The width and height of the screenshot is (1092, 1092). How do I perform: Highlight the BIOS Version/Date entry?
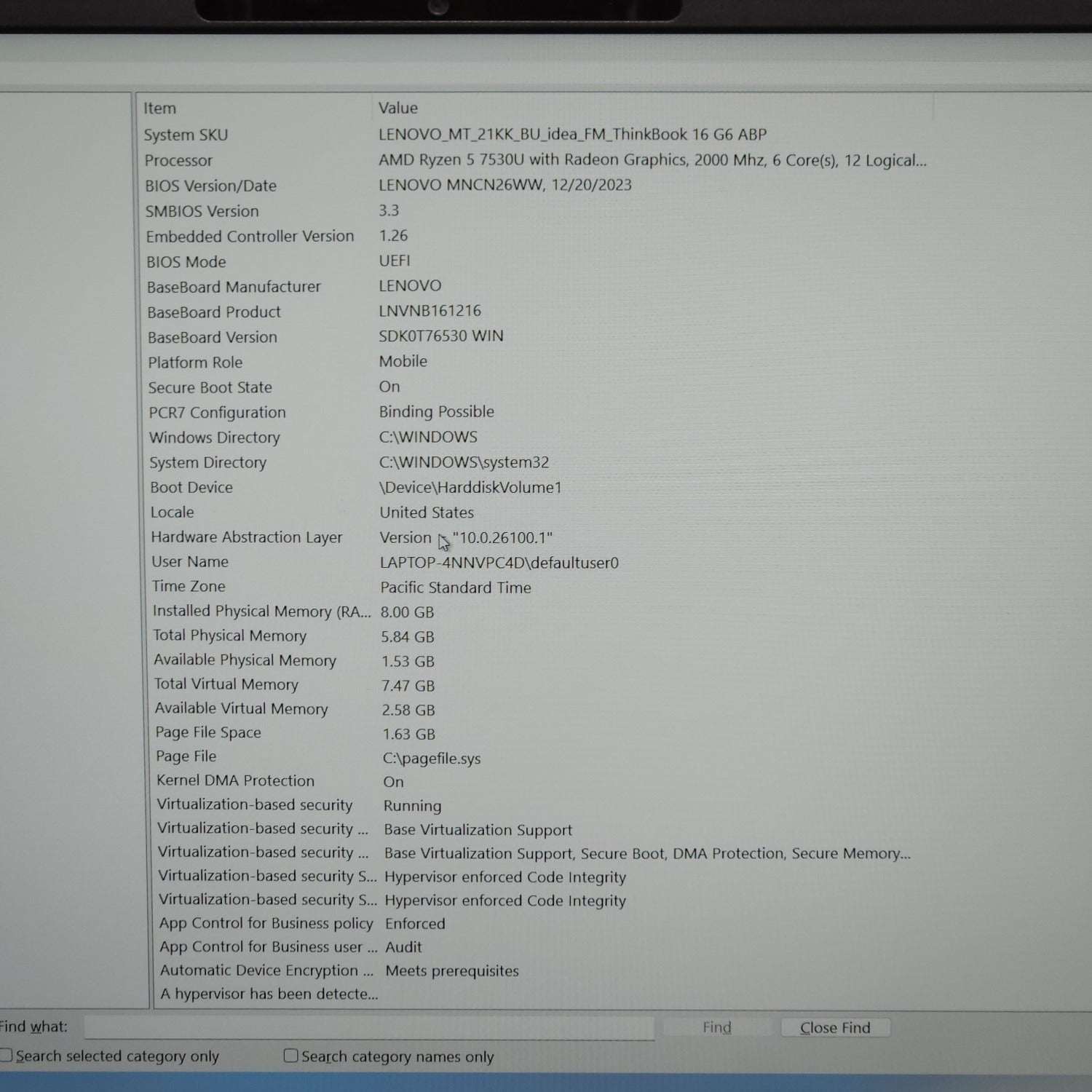click(210, 186)
